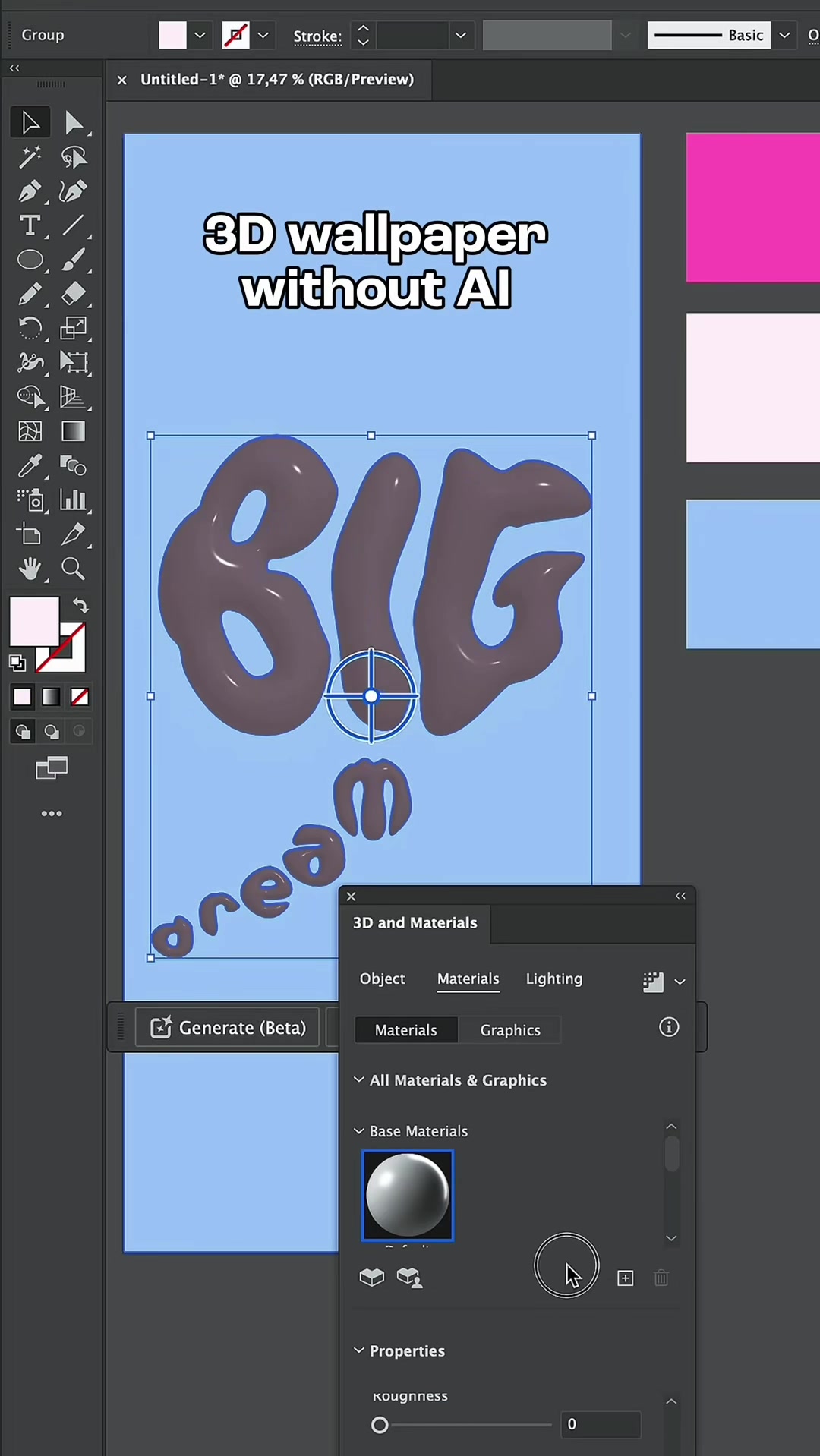Image resolution: width=820 pixels, height=1456 pixels.
Task: Reset to default fill and stroke
Action: pyautogui.click(x=17, y=663)
